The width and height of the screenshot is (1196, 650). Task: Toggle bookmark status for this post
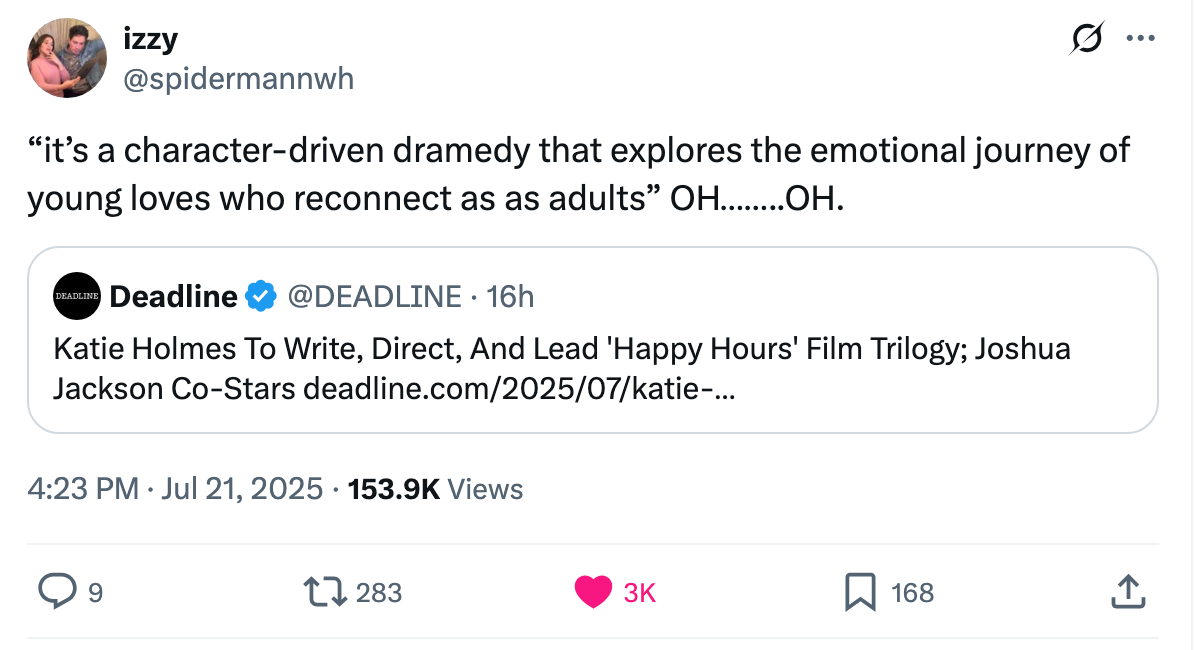coord(859,592)
